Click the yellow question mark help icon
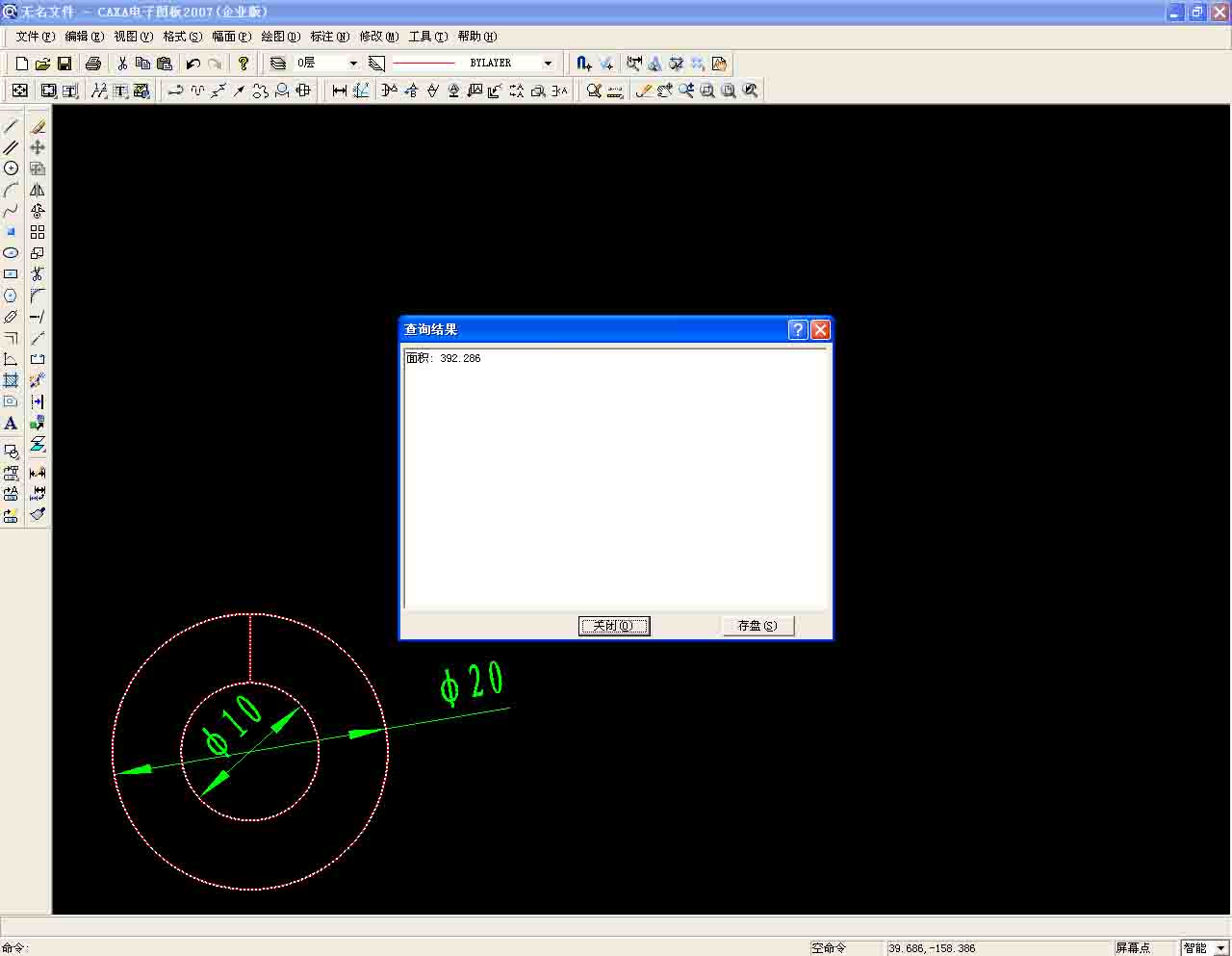 tap(244, 64)
